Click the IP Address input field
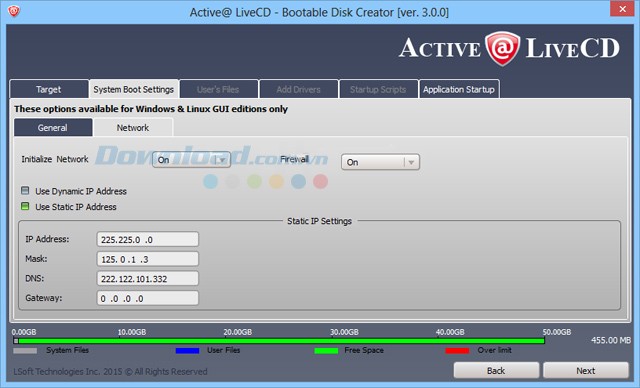The height and width of the screenshot is (388, 640). (x=148, y=239)
